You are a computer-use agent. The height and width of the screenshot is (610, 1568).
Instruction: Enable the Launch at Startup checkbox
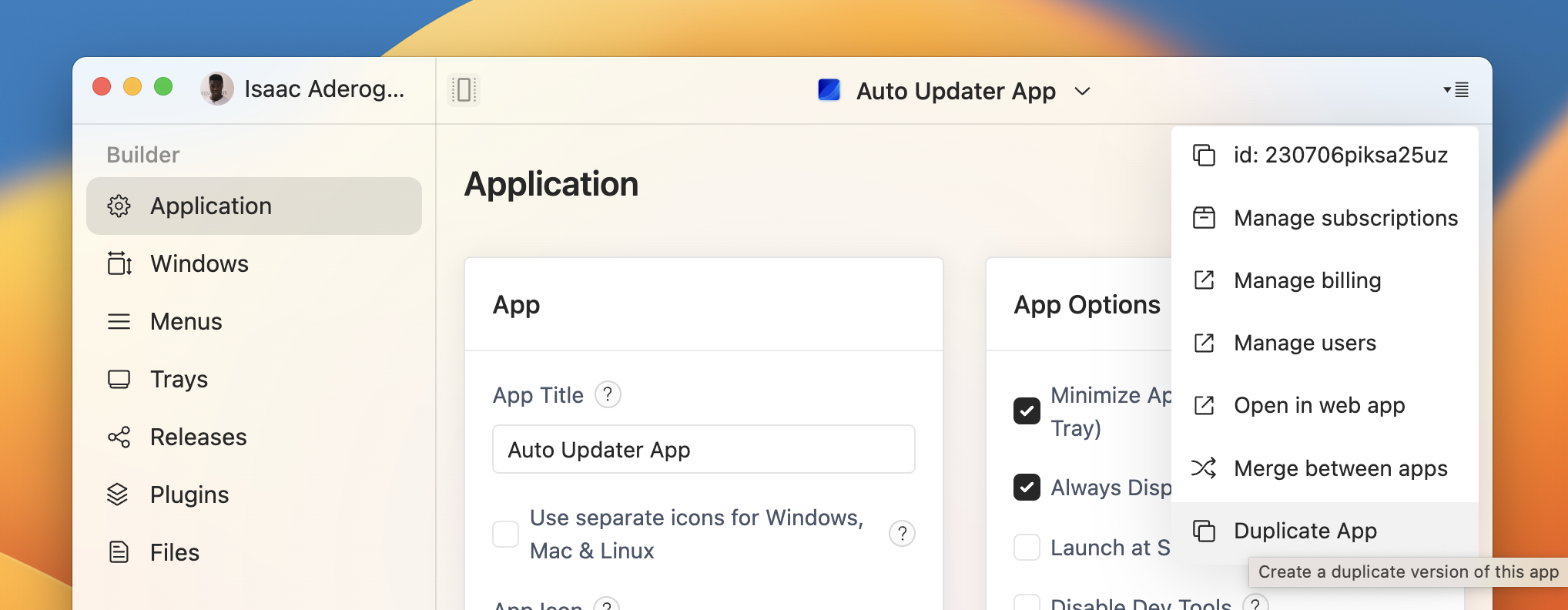pos(1027,548)
